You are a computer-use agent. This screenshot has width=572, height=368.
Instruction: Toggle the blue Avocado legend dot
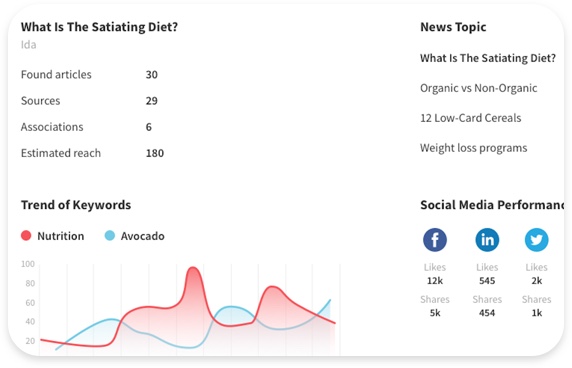[110, 236]
